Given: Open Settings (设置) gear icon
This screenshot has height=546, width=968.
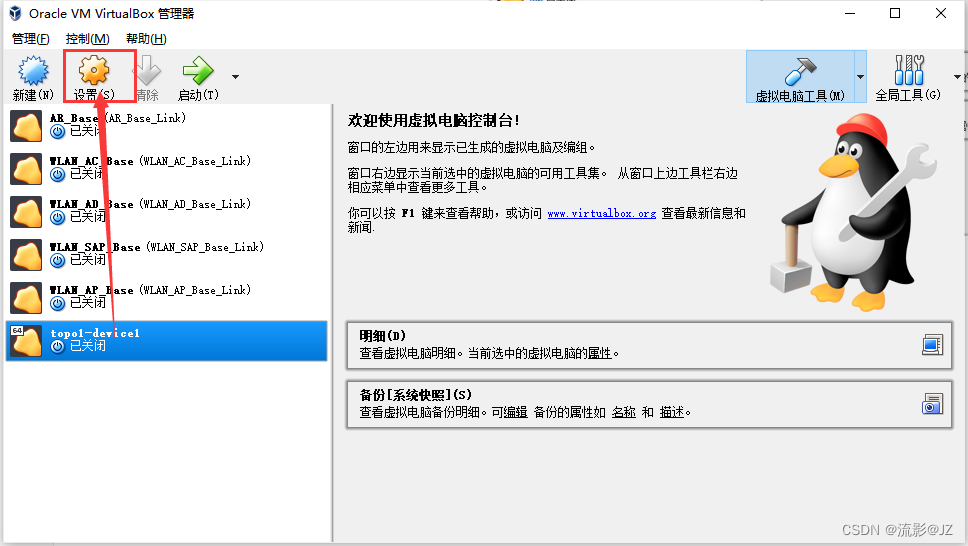Looking at the screenshot, I should click(x=94, y=70).
